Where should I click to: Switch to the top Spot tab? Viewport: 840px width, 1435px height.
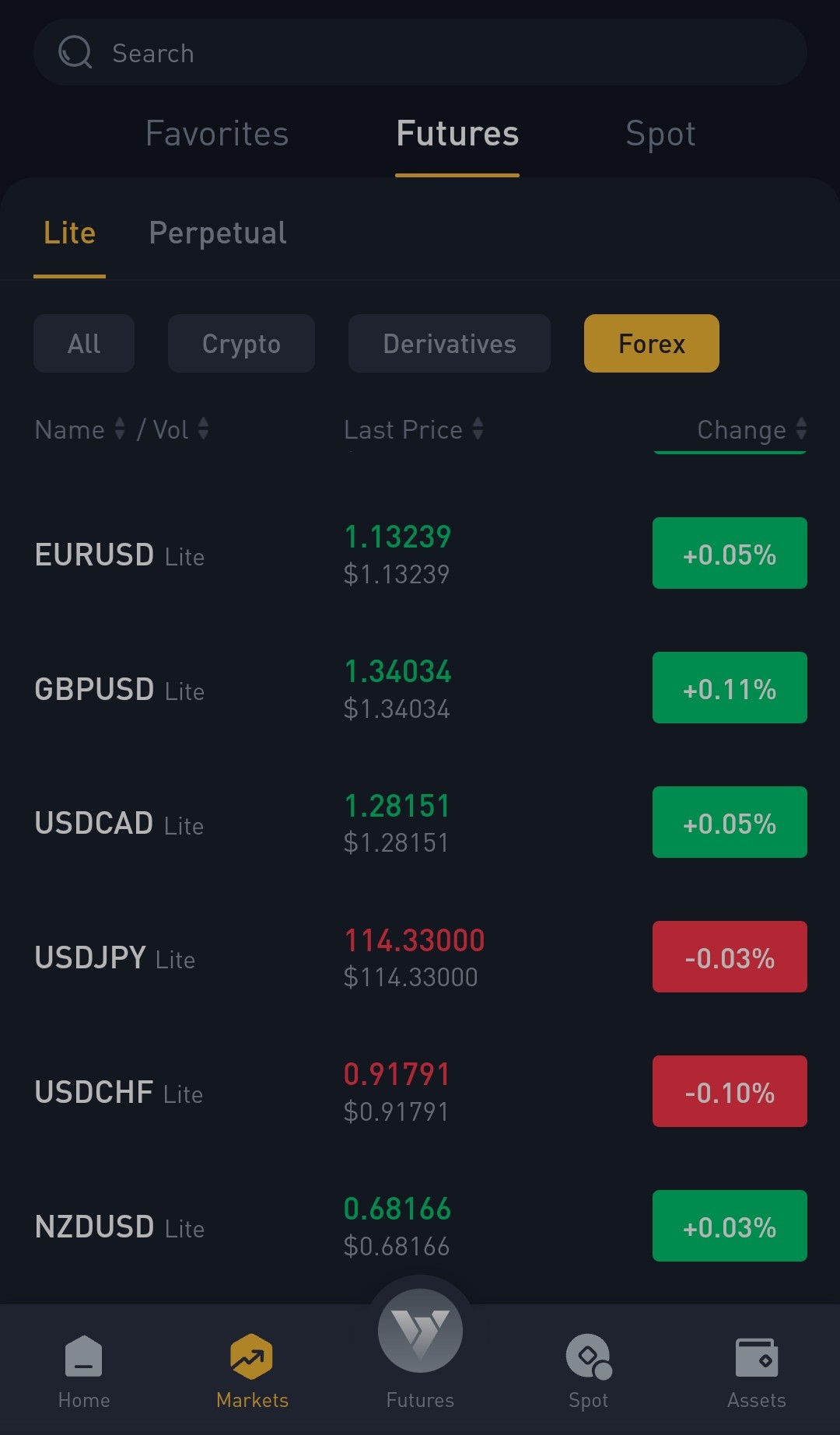tap(660, 134)
